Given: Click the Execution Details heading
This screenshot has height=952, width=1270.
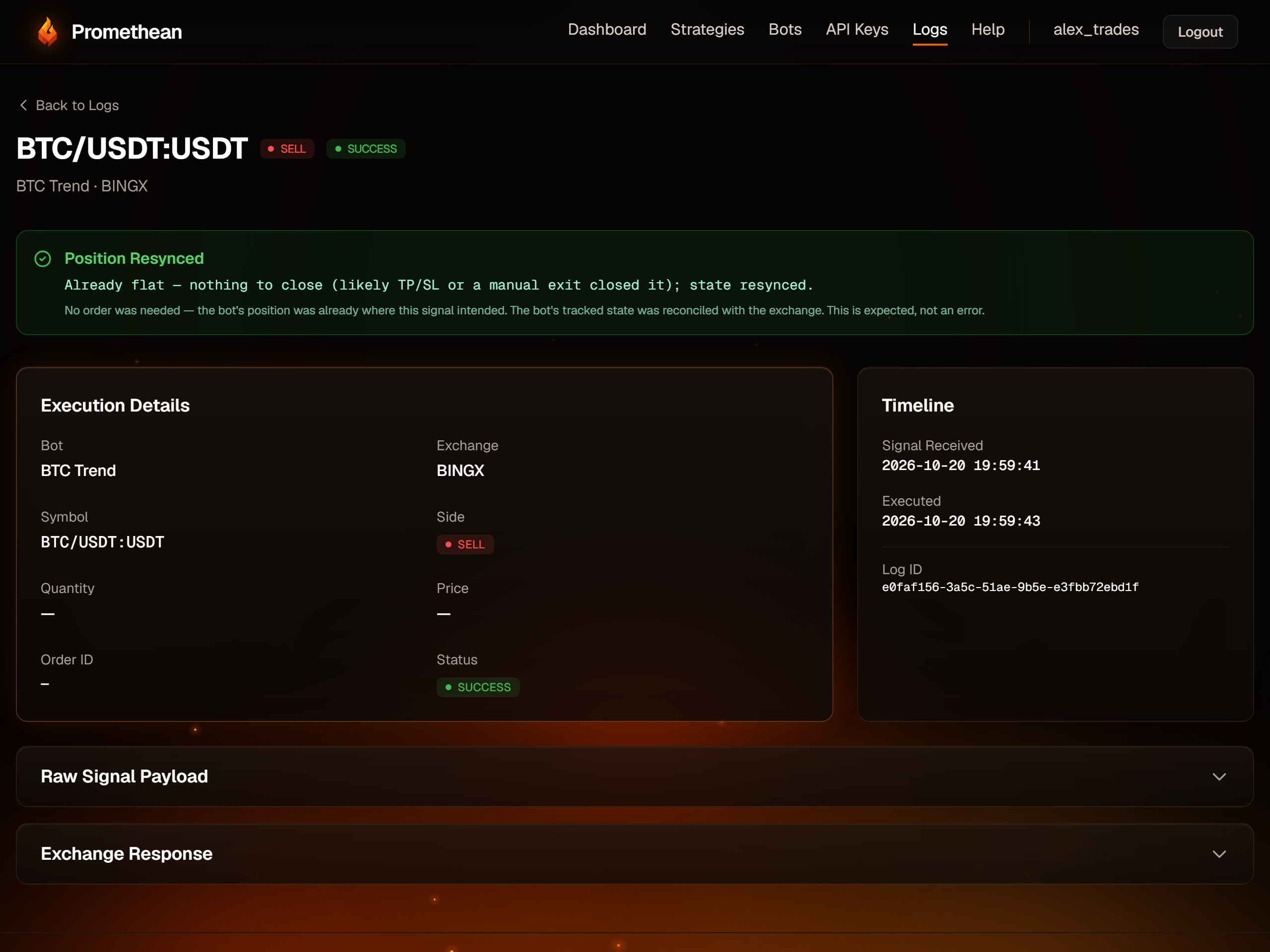Looking at the screenshot, I should 115,405.
